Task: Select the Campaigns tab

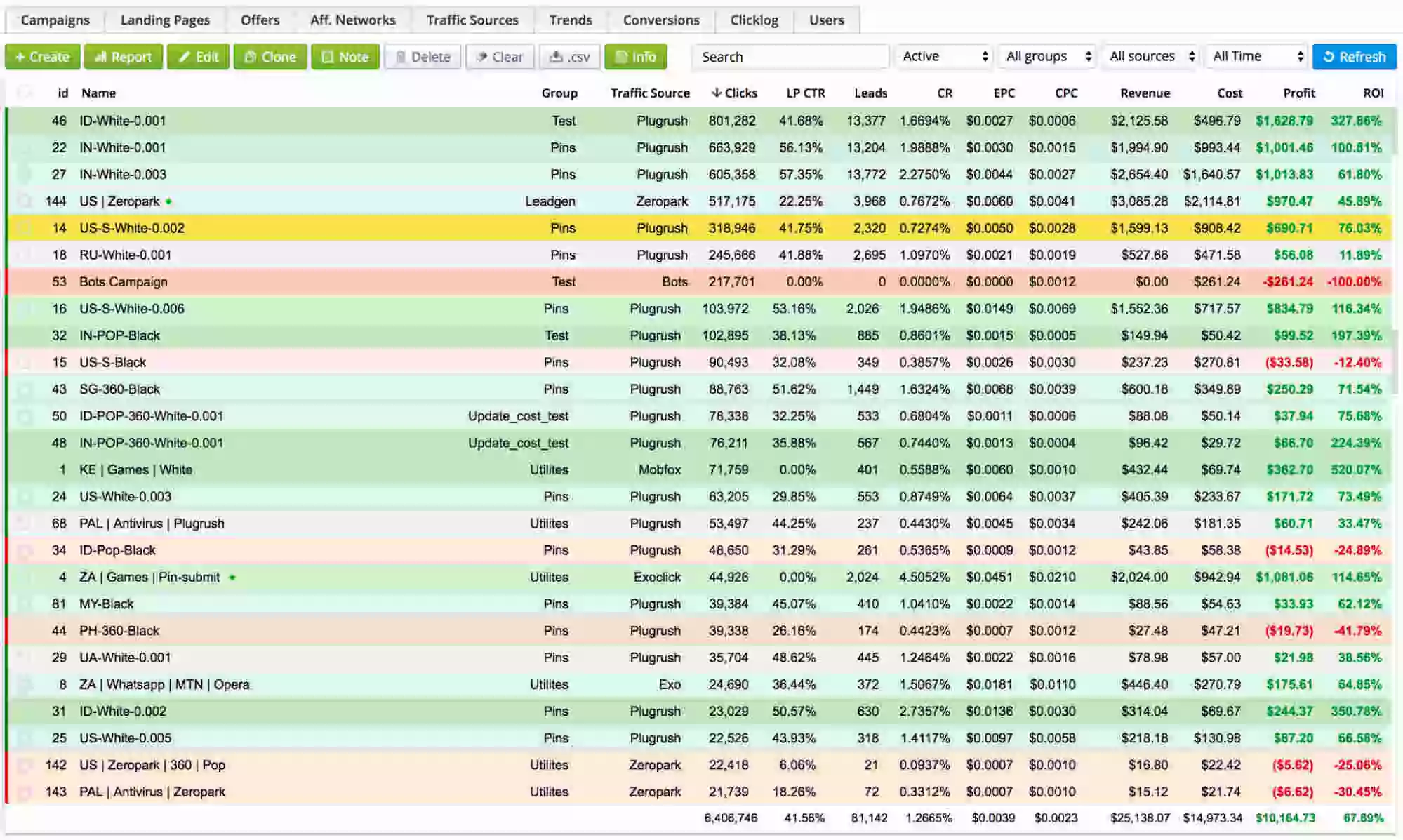Action: pyautogui.click(x=54, y=19)
